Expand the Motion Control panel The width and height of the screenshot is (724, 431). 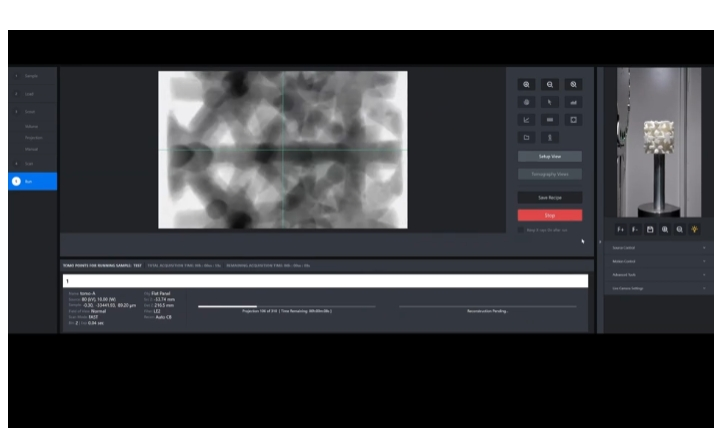click(659, 260)
